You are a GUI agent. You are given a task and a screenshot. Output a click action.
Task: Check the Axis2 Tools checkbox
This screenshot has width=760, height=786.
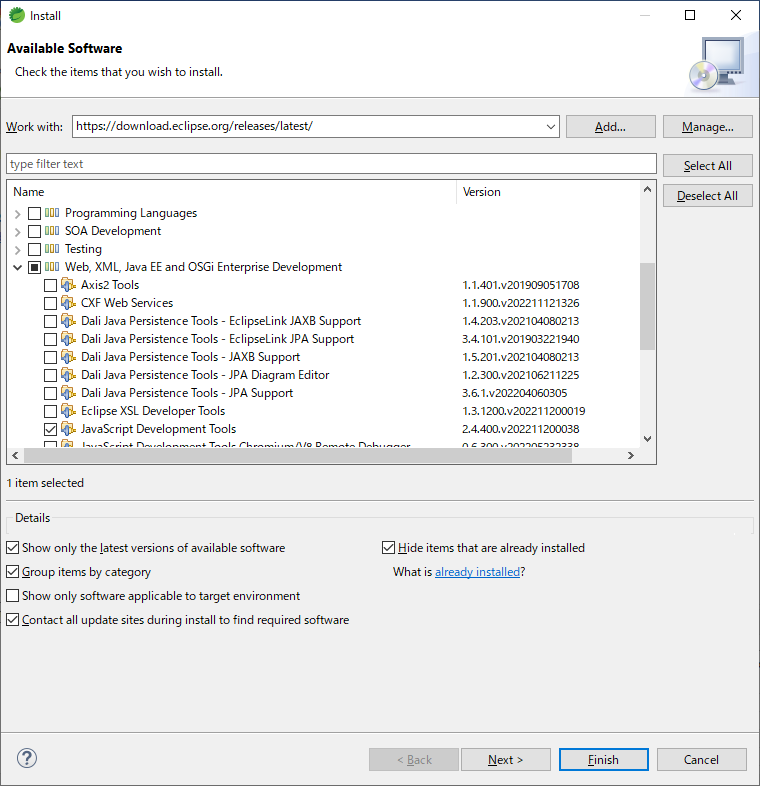50,285
